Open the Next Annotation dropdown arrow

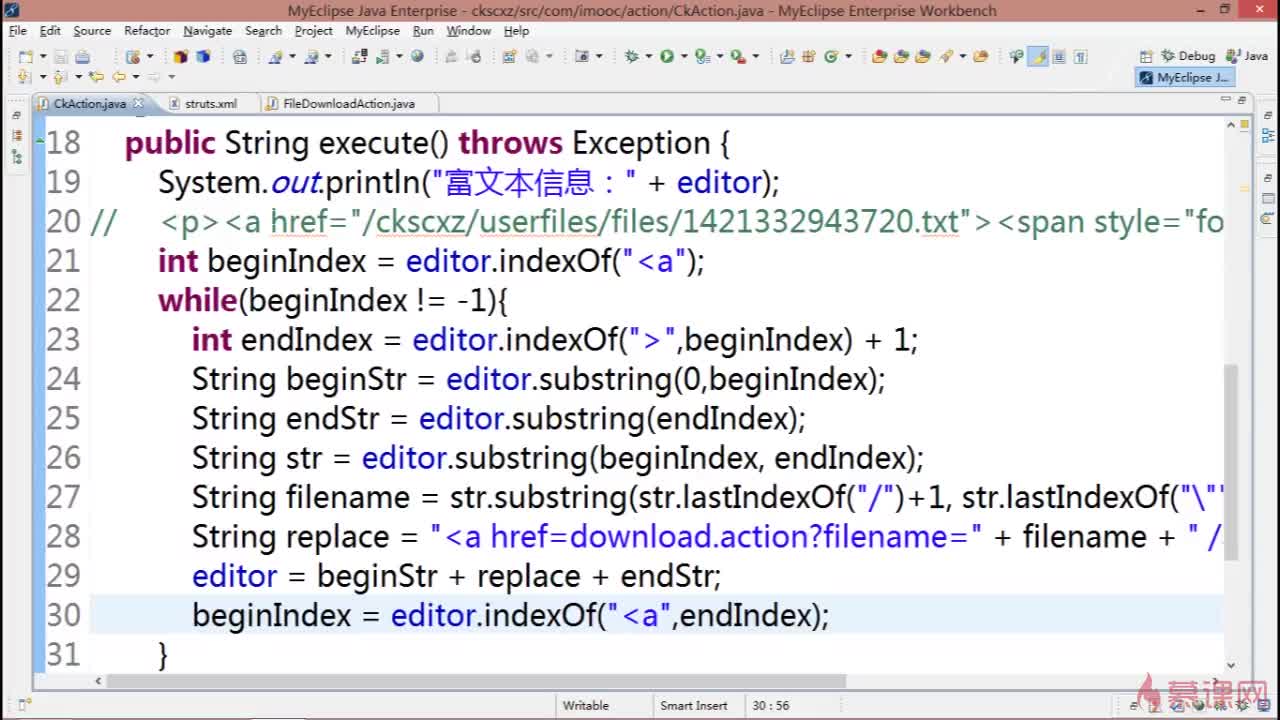[43, 77]
